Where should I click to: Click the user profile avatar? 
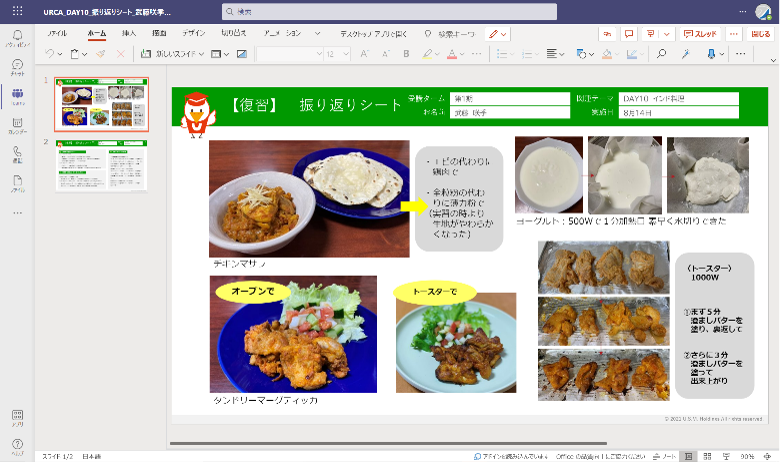tap(763, 11)
